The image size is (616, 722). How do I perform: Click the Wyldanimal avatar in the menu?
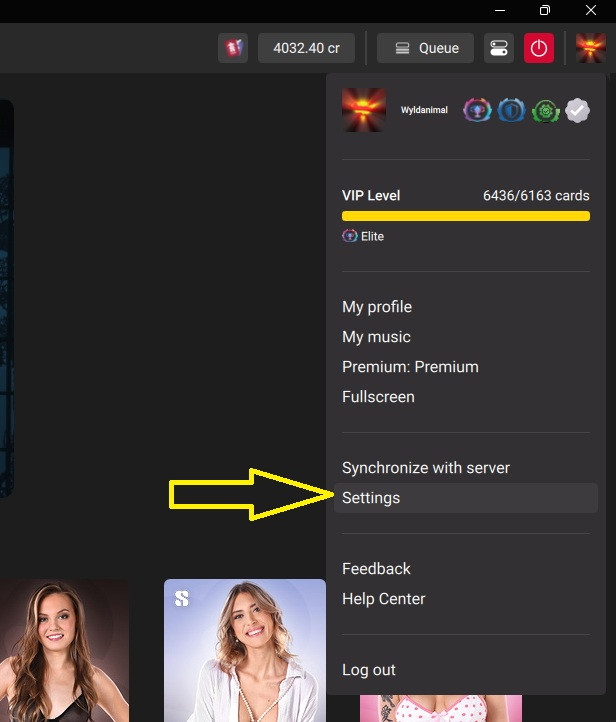point(364,110)
